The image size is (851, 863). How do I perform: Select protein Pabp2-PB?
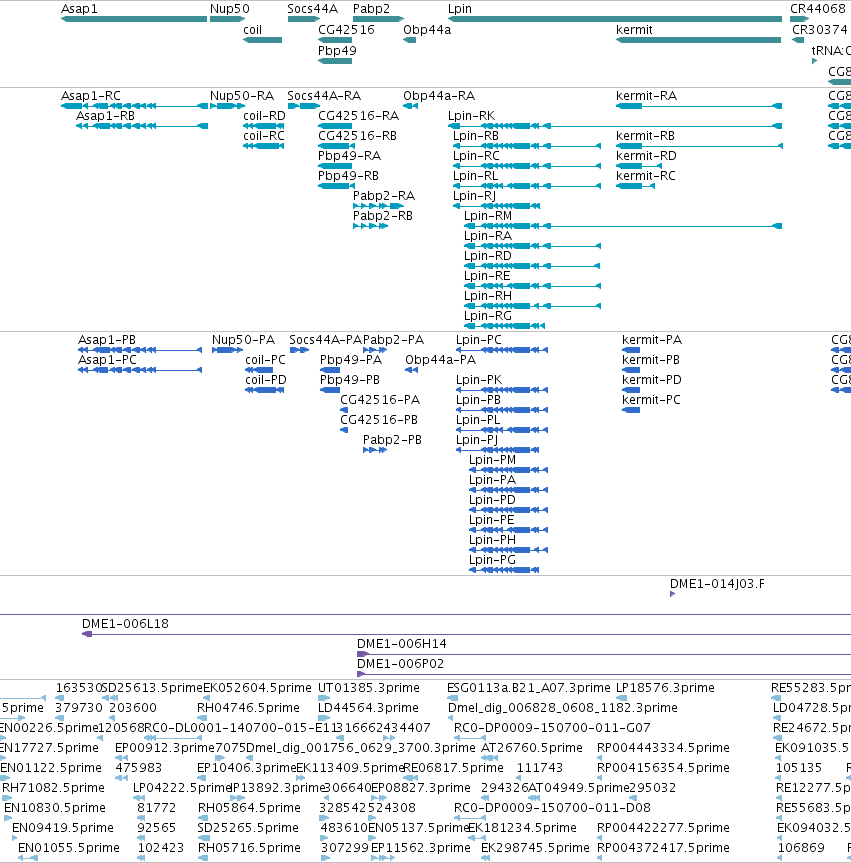click(374, 450)
